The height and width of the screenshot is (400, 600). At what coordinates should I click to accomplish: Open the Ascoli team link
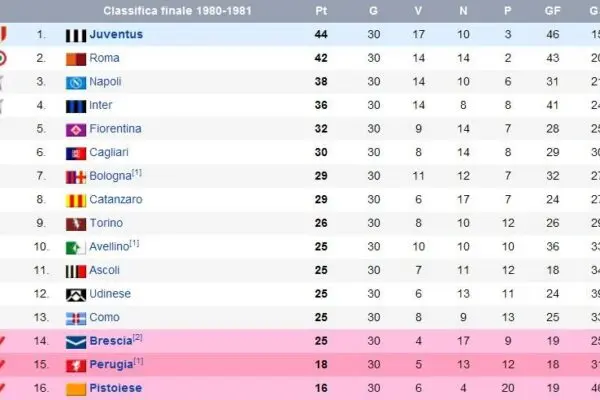105,270
